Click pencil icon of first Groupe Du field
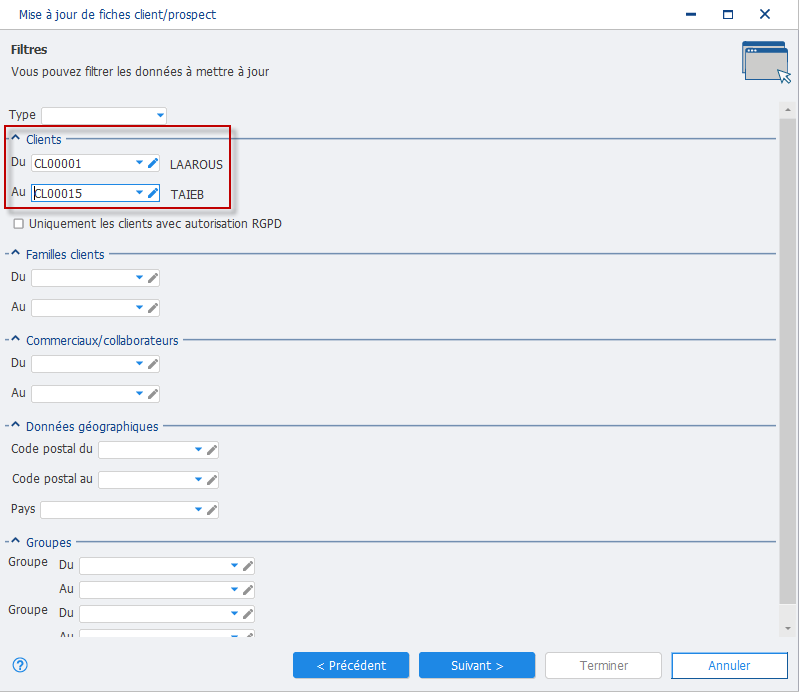This screenshot has width=799, height=692. point(248,566)
